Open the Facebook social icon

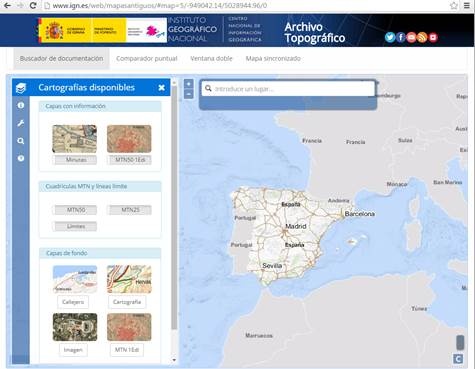click(x=401, y=37)
